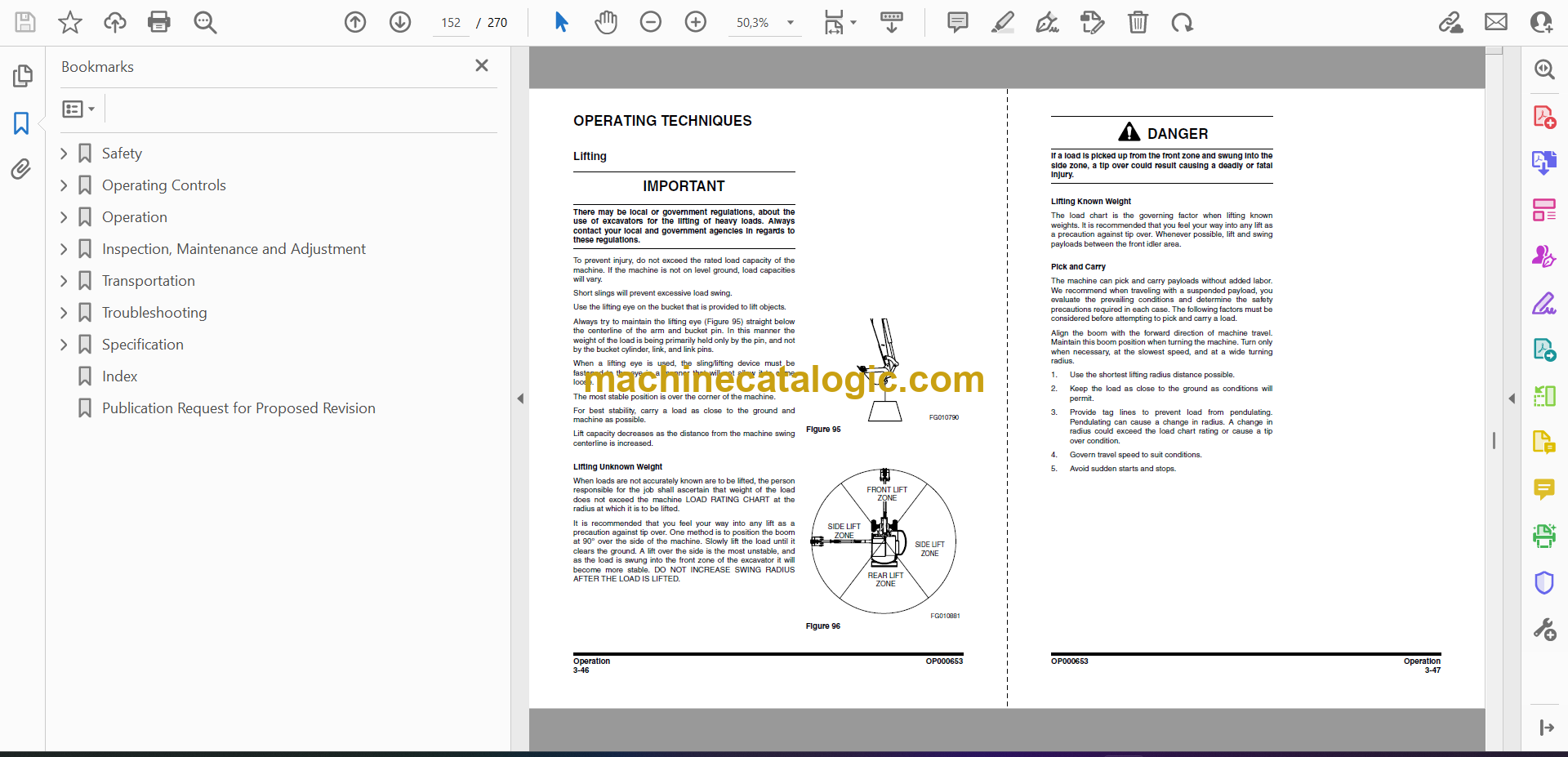Zoom in with plus button
This screenshot has height=757, width=1568.
[696, 22]
